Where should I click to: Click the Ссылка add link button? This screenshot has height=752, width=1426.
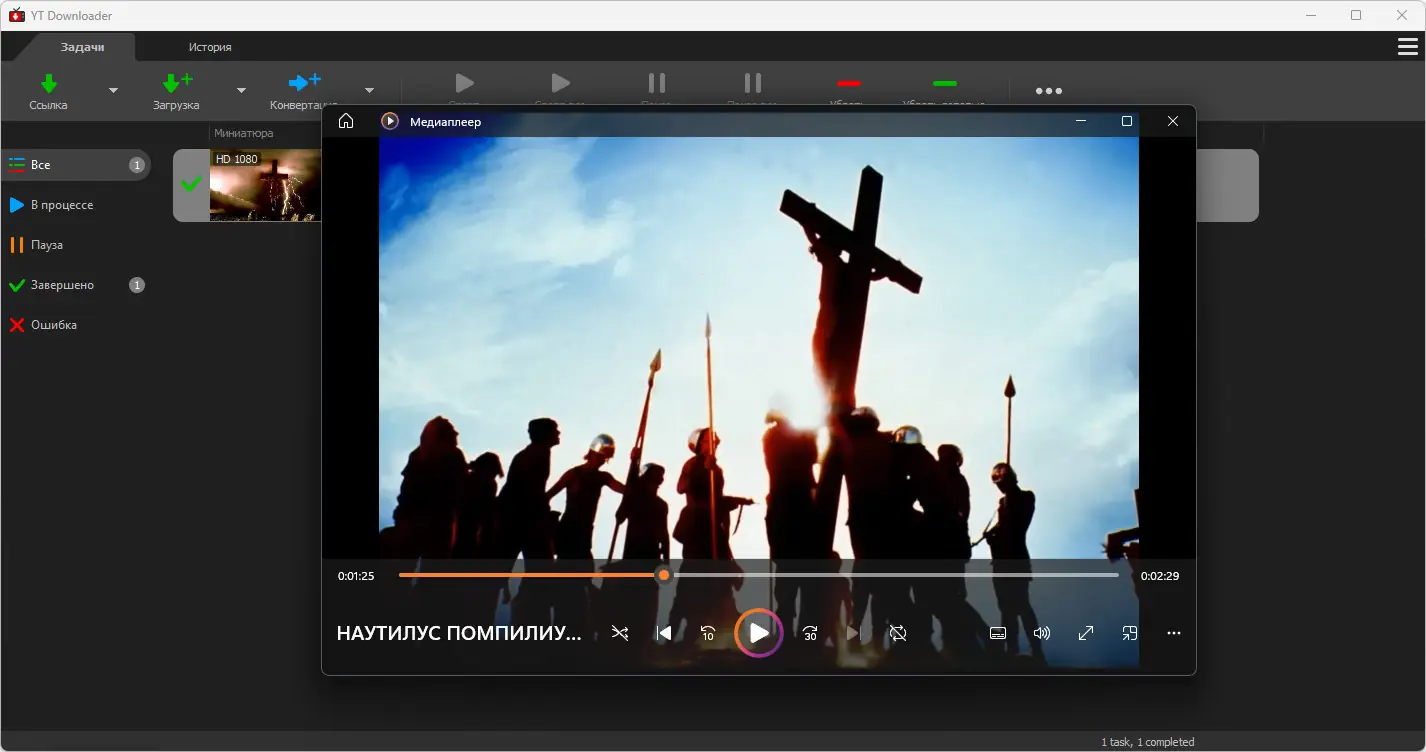[49, 90]
